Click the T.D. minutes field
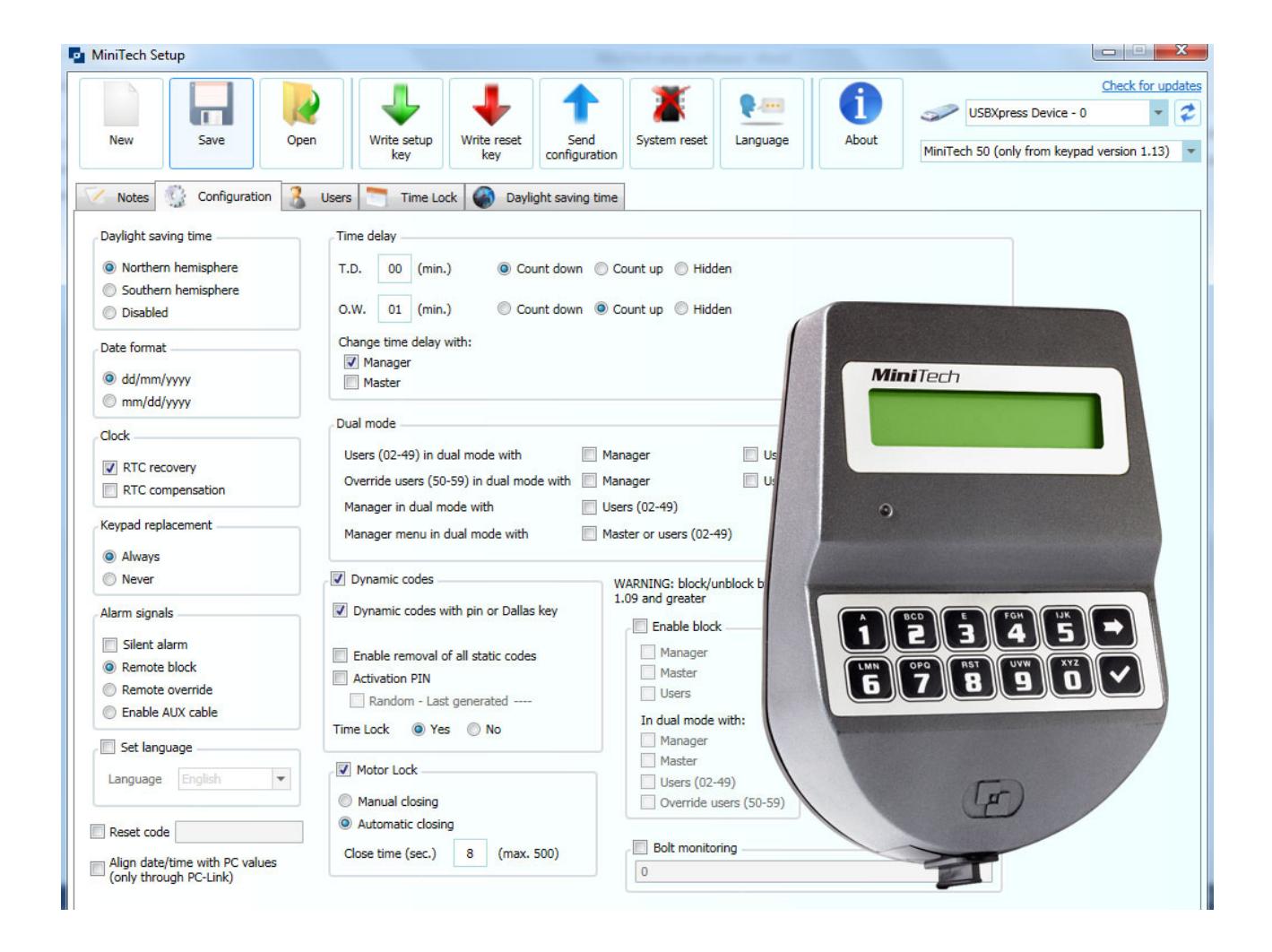This screenshot has width=1272, height=952. [394, 269]
